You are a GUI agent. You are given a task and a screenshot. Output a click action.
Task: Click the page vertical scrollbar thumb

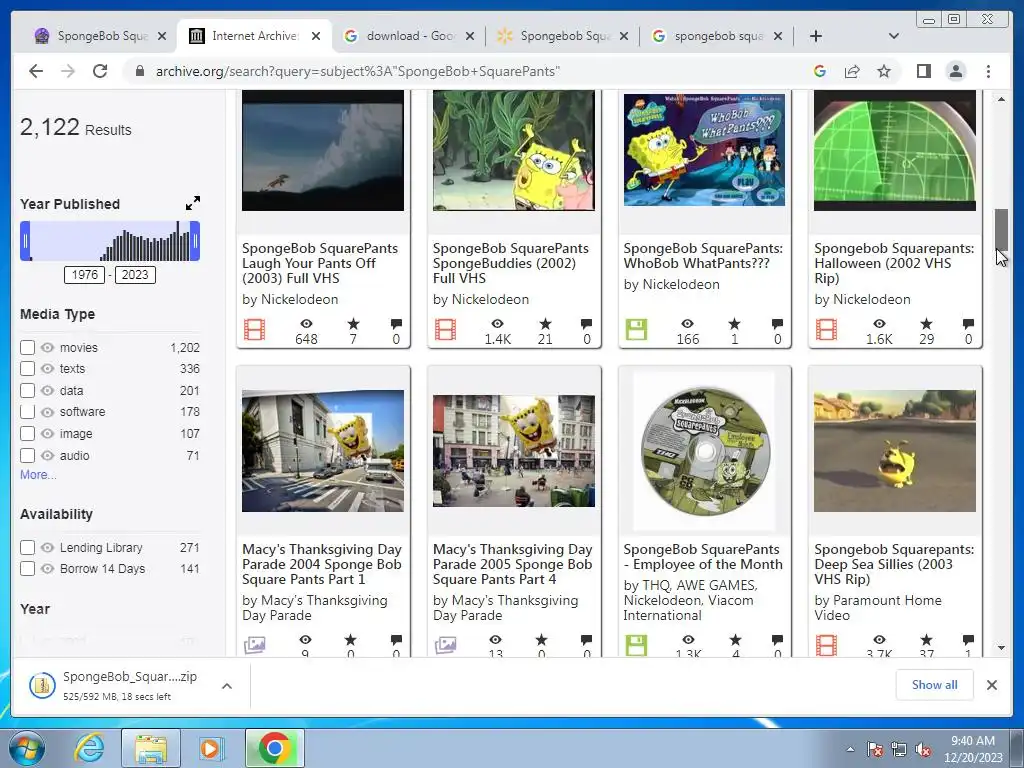pos(1001,230)
